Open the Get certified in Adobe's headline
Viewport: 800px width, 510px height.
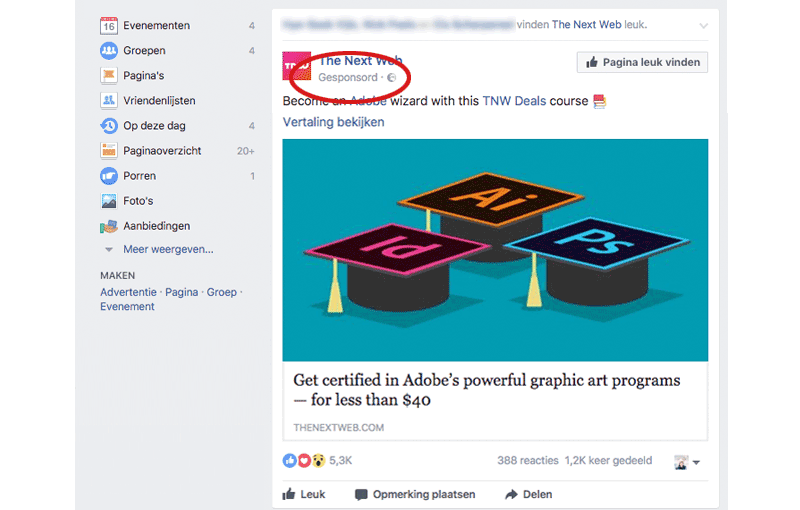click(x=487, y=390)
